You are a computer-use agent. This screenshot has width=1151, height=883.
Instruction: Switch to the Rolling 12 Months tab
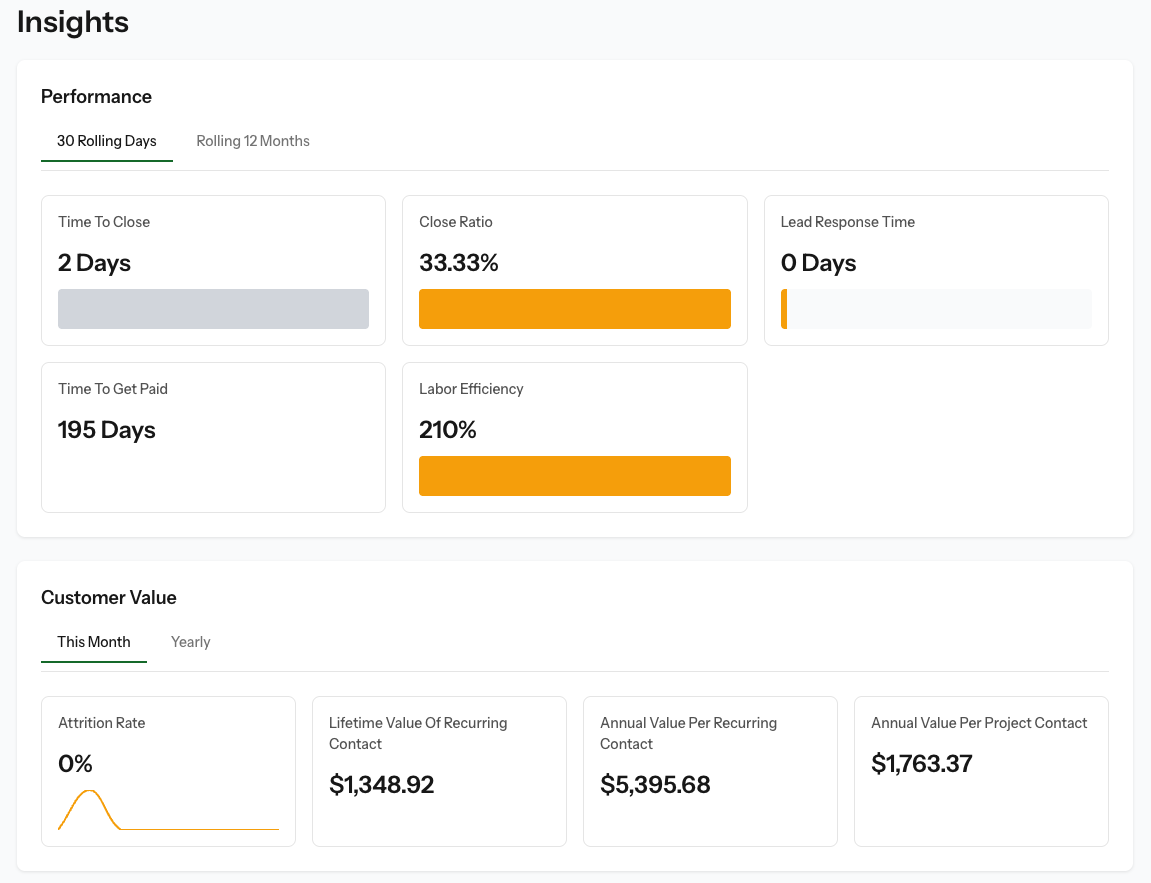point(253,141)
